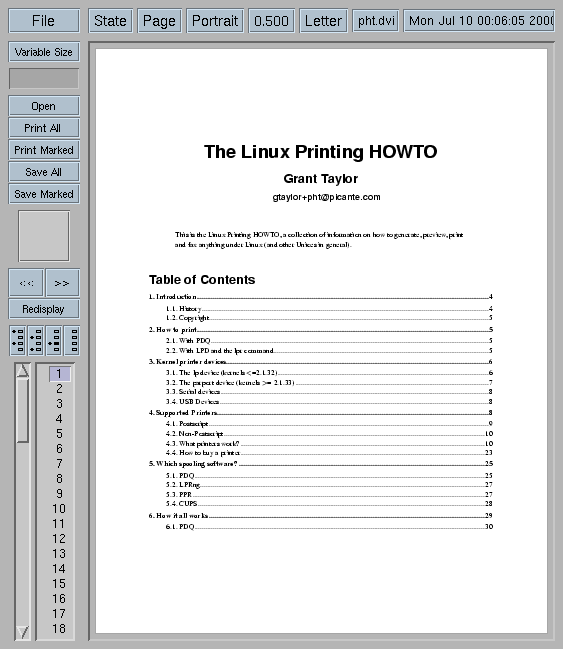This screenshot has height=649, width=563.
Task: Click the Variable Size toggle button
Action: (x=44, y=52)
